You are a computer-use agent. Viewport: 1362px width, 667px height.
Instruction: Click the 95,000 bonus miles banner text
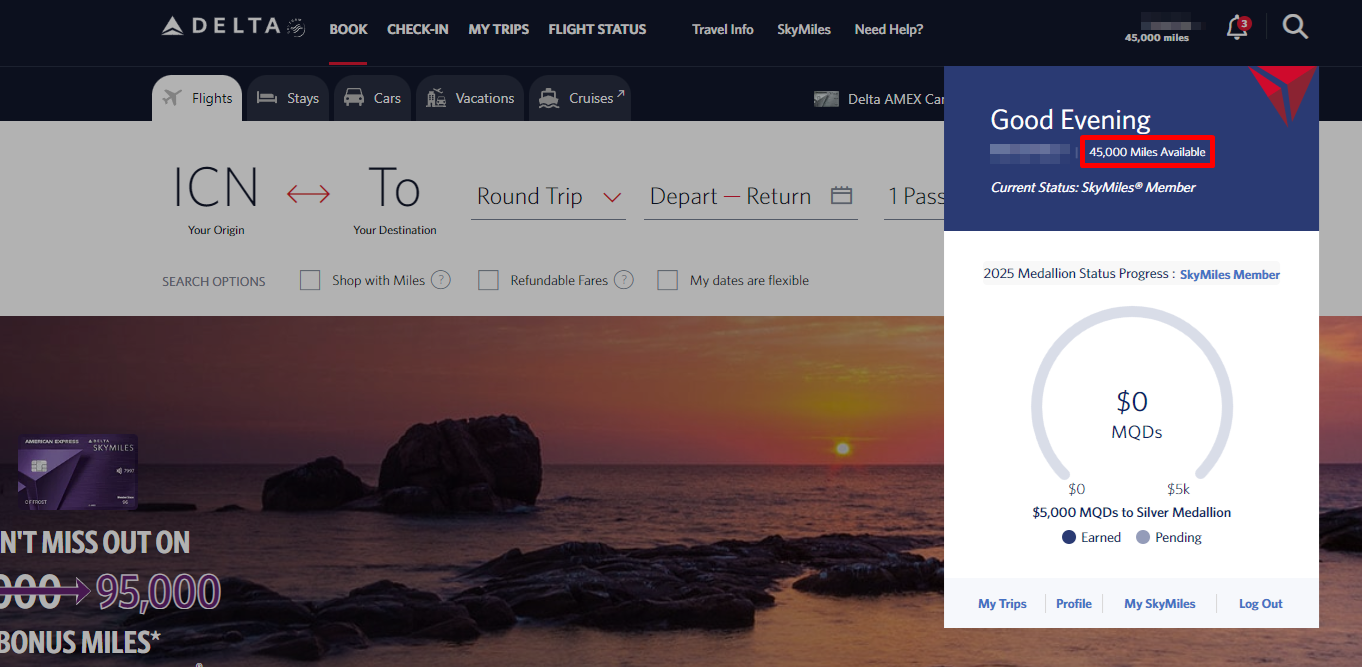pyautogui.click(x=158, y=591)
